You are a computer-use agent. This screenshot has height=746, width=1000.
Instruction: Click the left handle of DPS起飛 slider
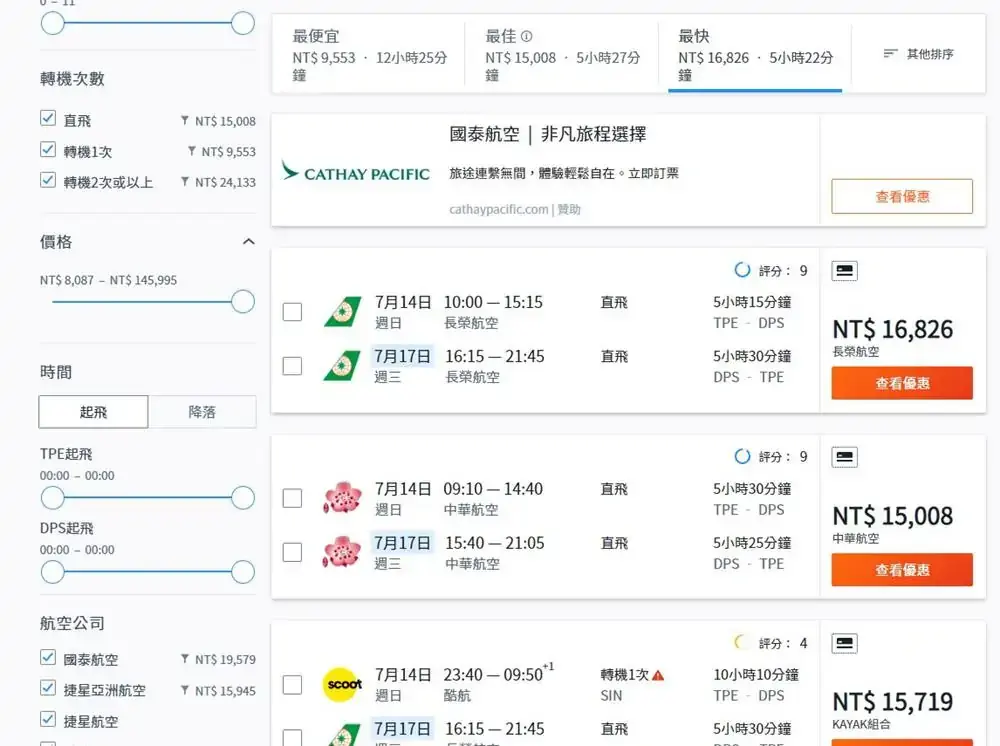tap(53, 572)
